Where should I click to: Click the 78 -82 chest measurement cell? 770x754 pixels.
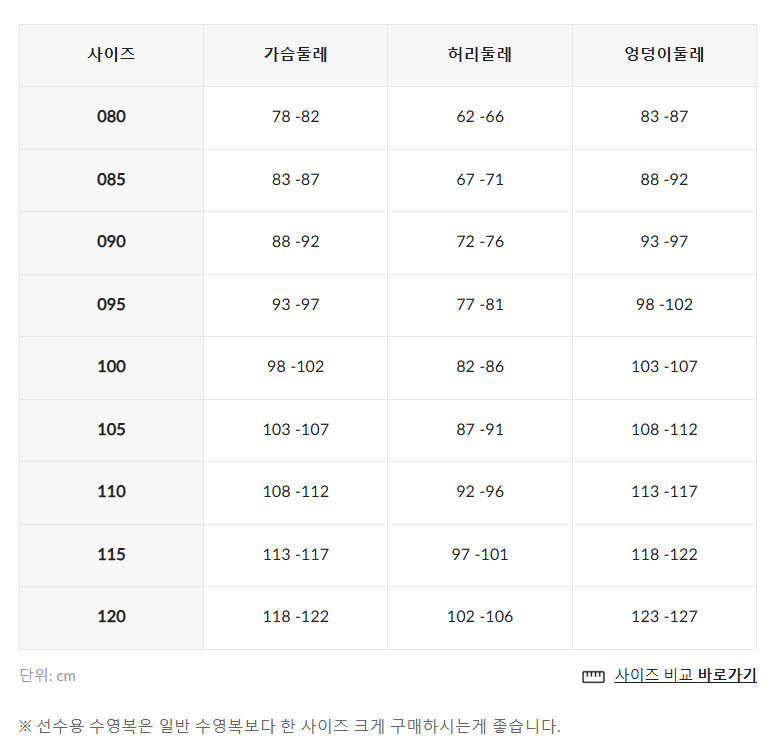click(x=296, y=117)
